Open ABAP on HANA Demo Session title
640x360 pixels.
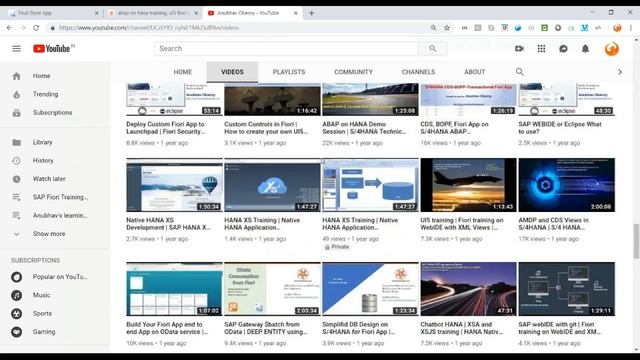click(x=364, y=128)
